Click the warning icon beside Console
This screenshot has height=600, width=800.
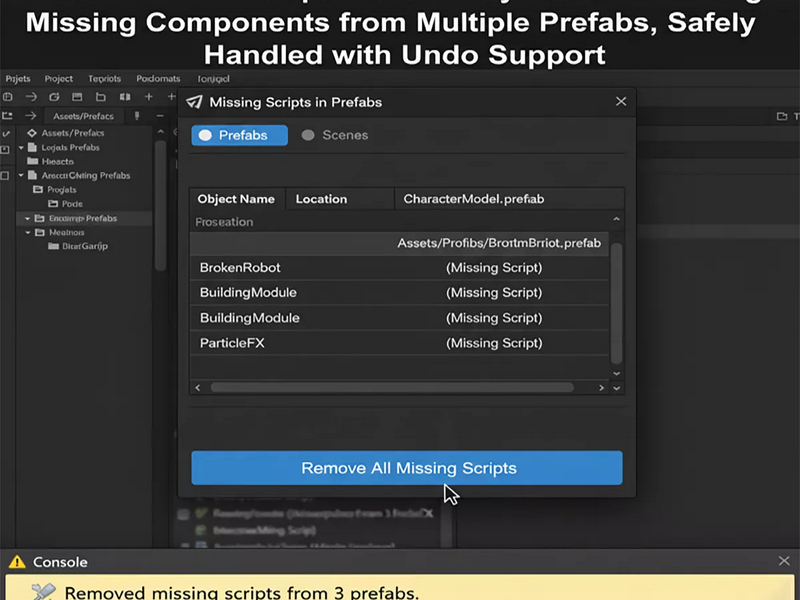tap(17, 562)
